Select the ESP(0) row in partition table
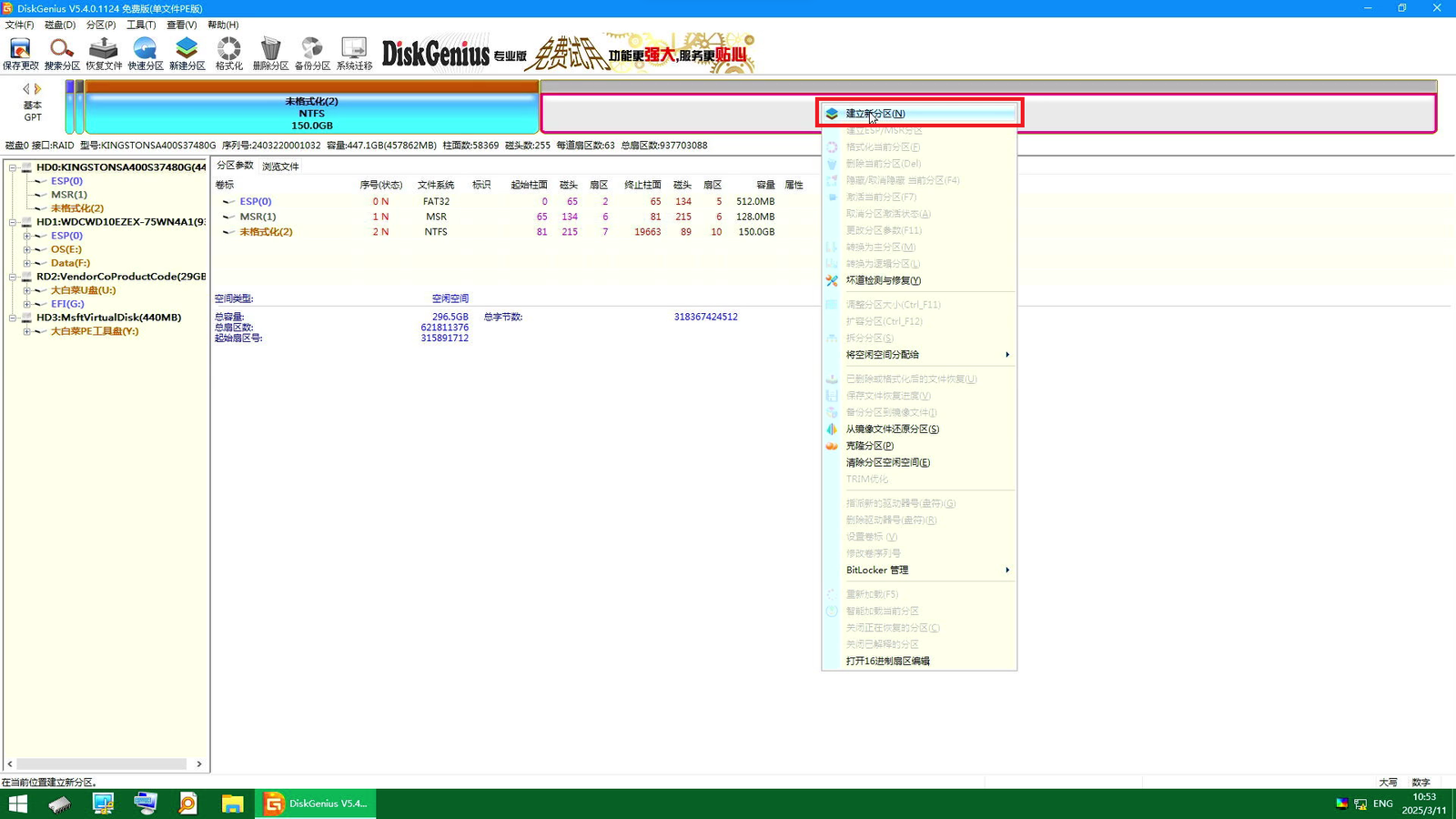 click(x=510, y=201)
